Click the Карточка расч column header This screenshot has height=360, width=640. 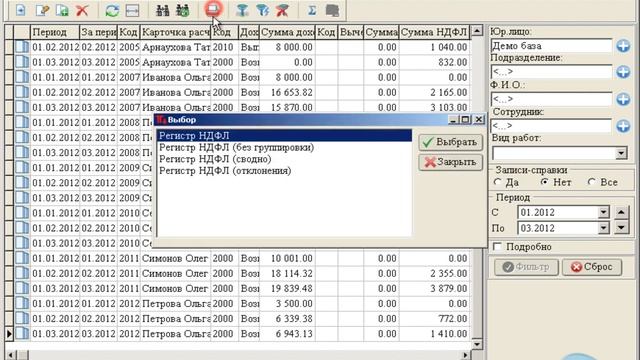click(176, 32)
